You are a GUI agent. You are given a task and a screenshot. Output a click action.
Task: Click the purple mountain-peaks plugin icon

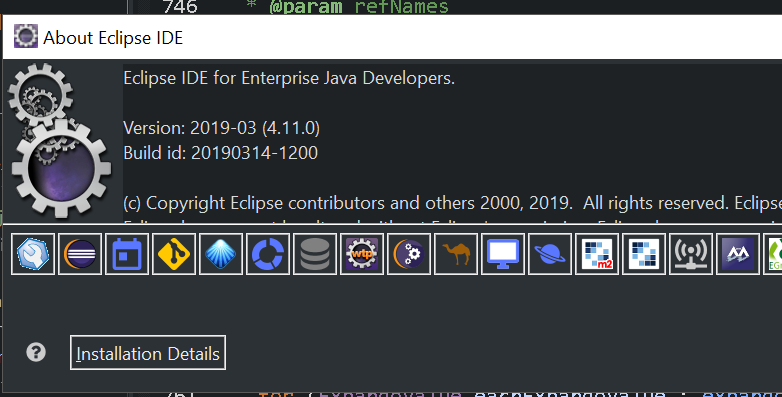click(x=738, y=254)
